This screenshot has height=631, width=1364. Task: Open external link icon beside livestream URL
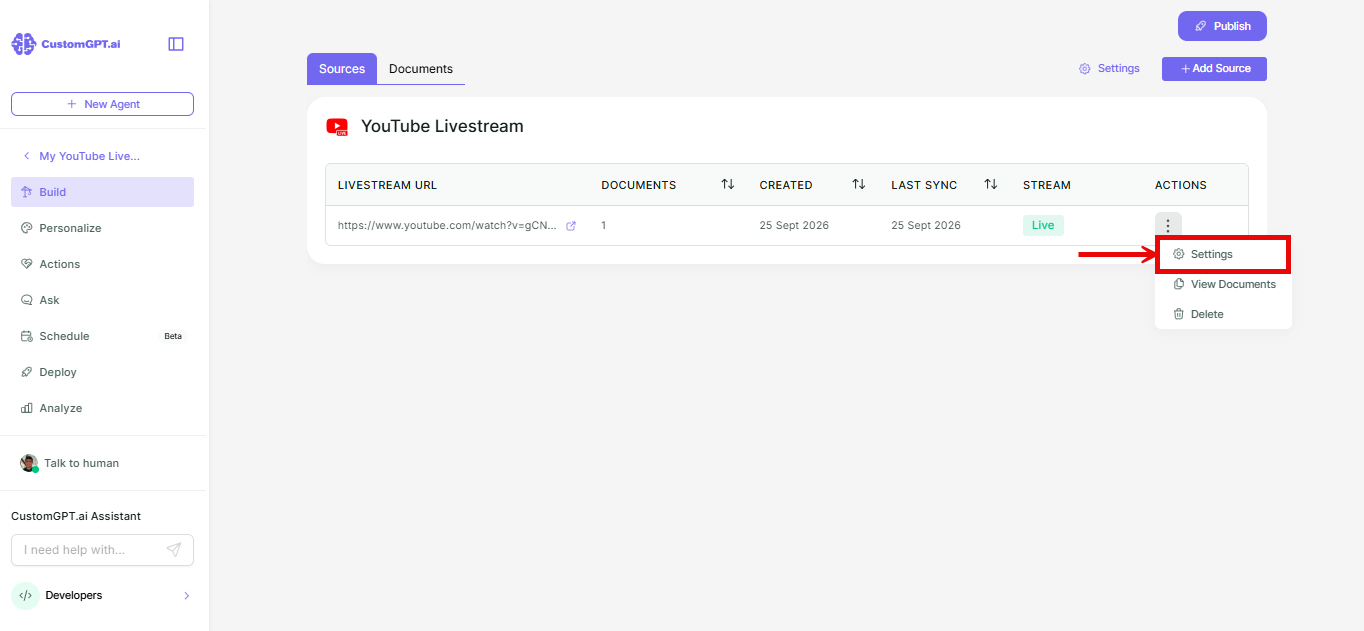pyautogui.click(x=571, y=226)
